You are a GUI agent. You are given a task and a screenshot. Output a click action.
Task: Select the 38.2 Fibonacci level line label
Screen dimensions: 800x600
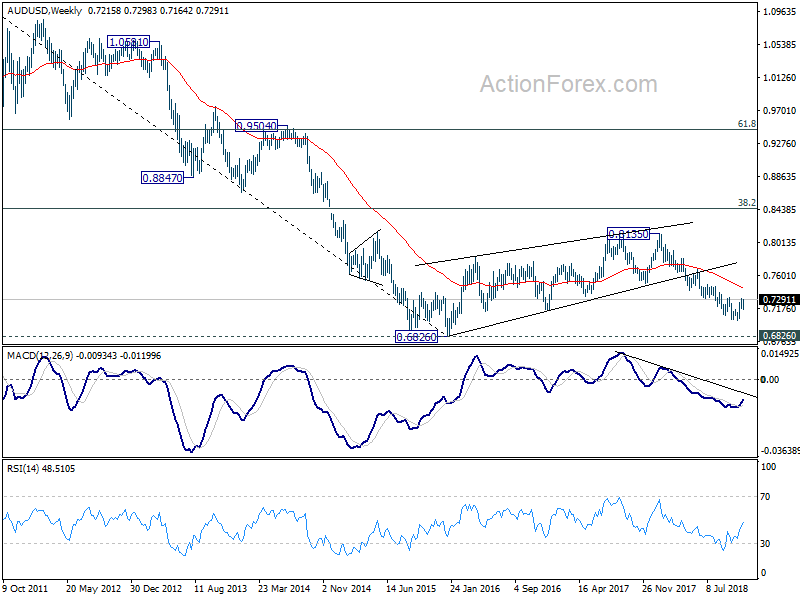pos(746,203)
